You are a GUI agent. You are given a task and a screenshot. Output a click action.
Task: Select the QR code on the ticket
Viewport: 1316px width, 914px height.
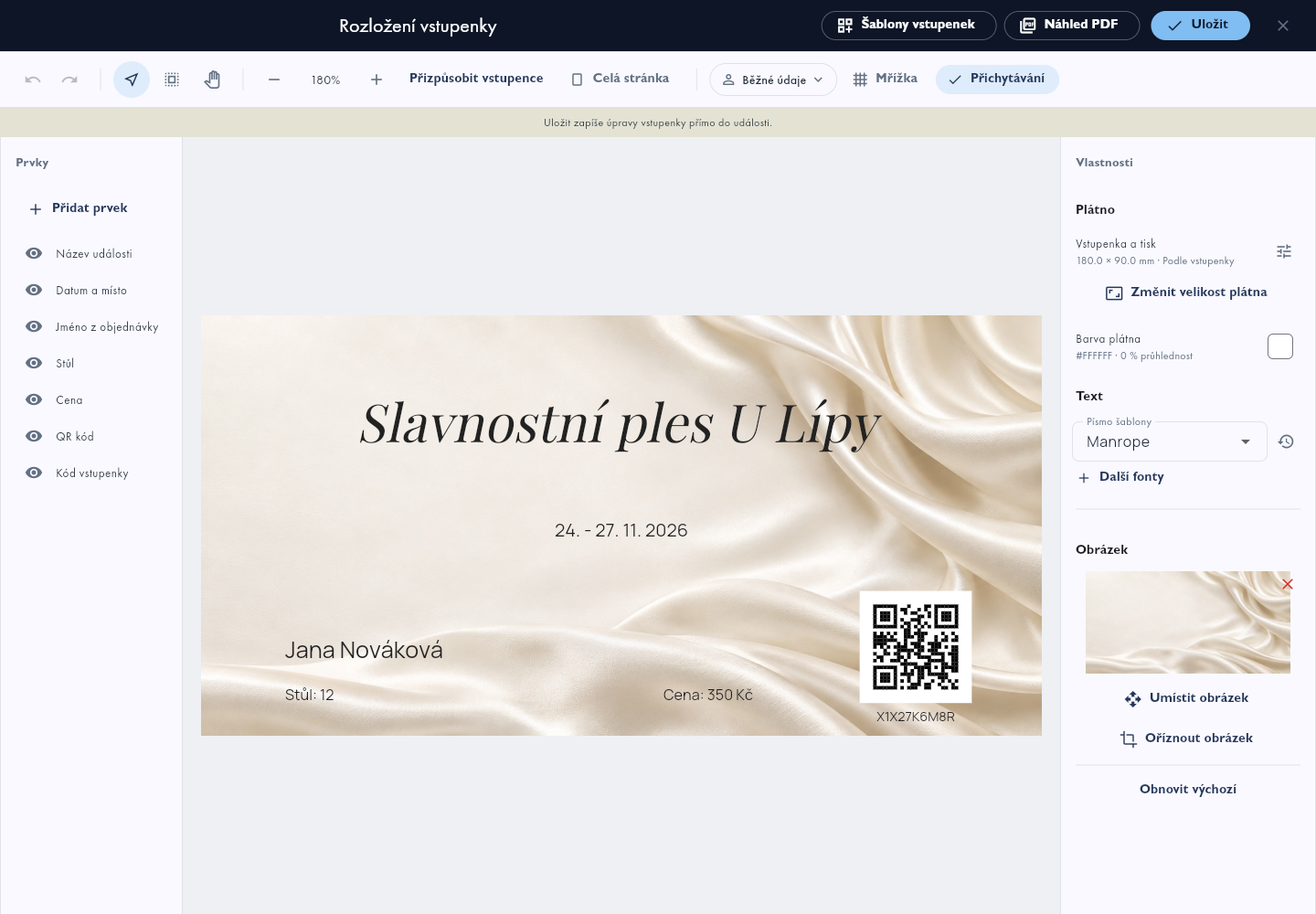click(x=916, y=647)
